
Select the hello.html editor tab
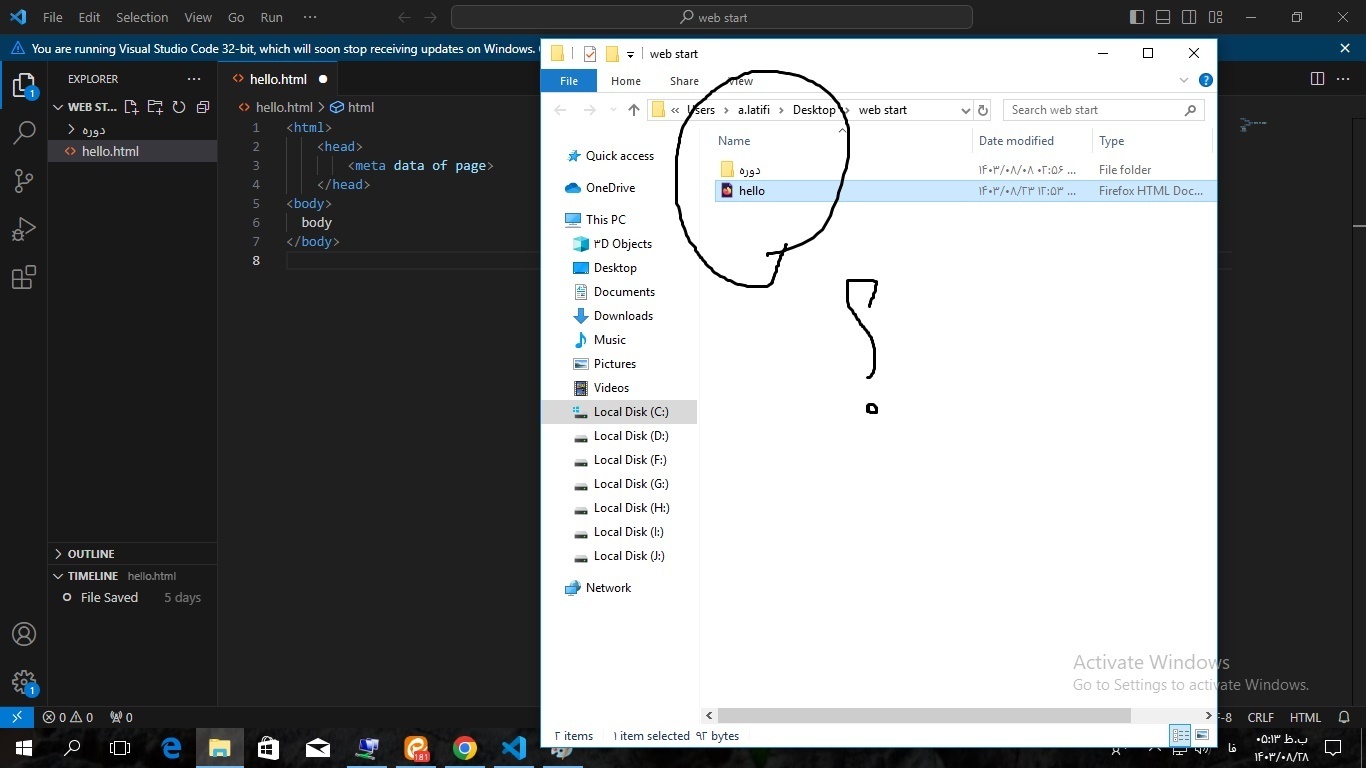(x=278, y=79)
